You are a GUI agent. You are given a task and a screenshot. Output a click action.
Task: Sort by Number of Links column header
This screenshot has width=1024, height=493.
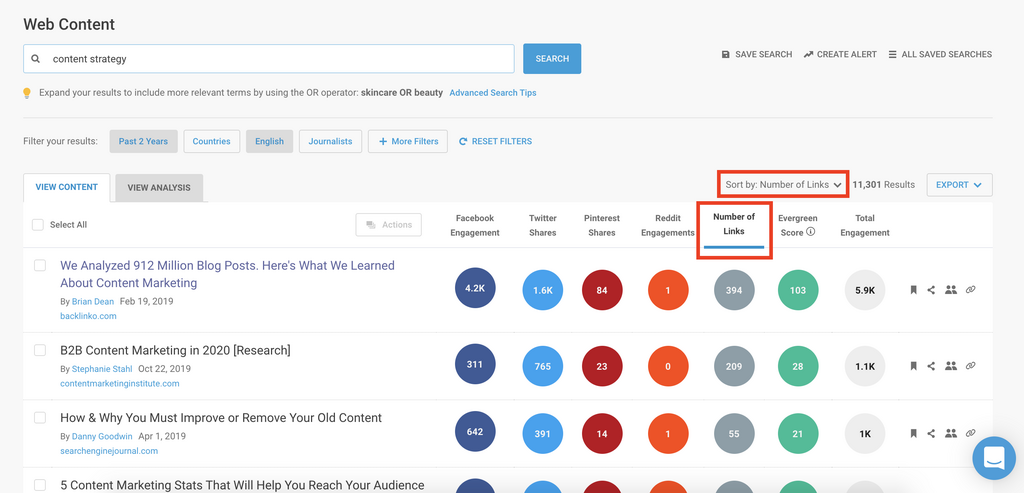pos(734,225)
